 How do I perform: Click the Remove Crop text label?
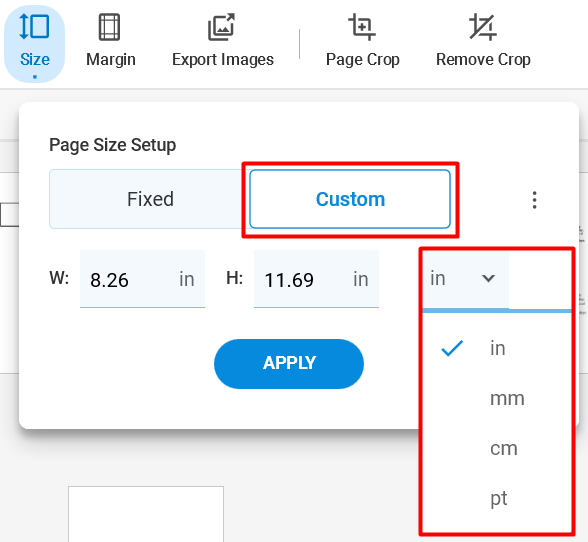[483, 60]
